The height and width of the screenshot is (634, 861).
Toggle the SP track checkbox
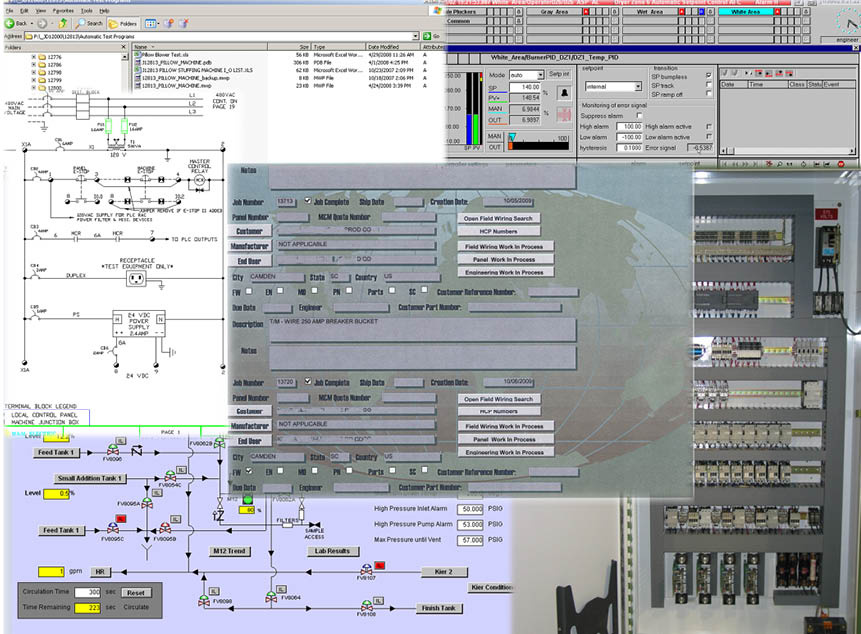[708, 84]
